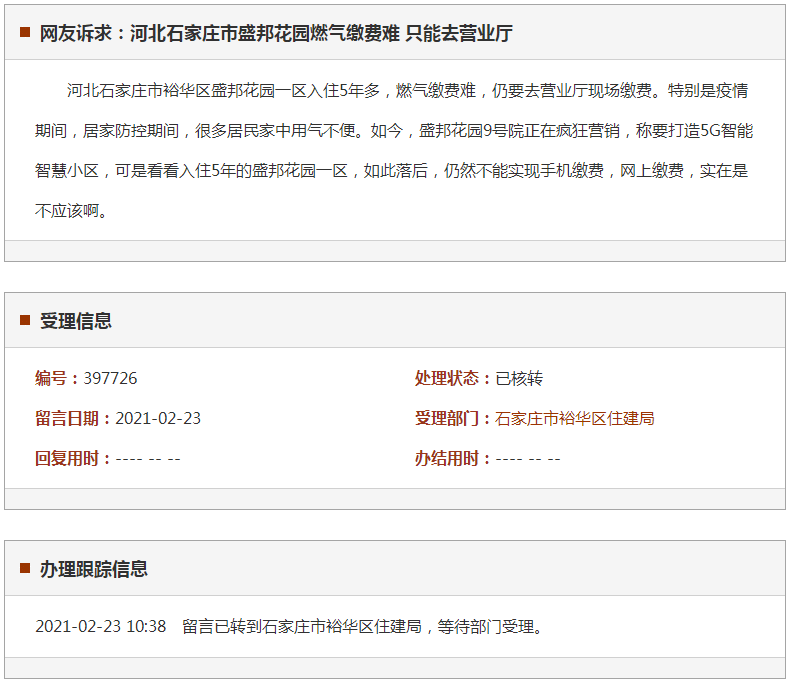This screenshot has height=684, width=789.
Task: Select the 2021-02-23 date under 留言日期
Action: (x=158, y=418)
